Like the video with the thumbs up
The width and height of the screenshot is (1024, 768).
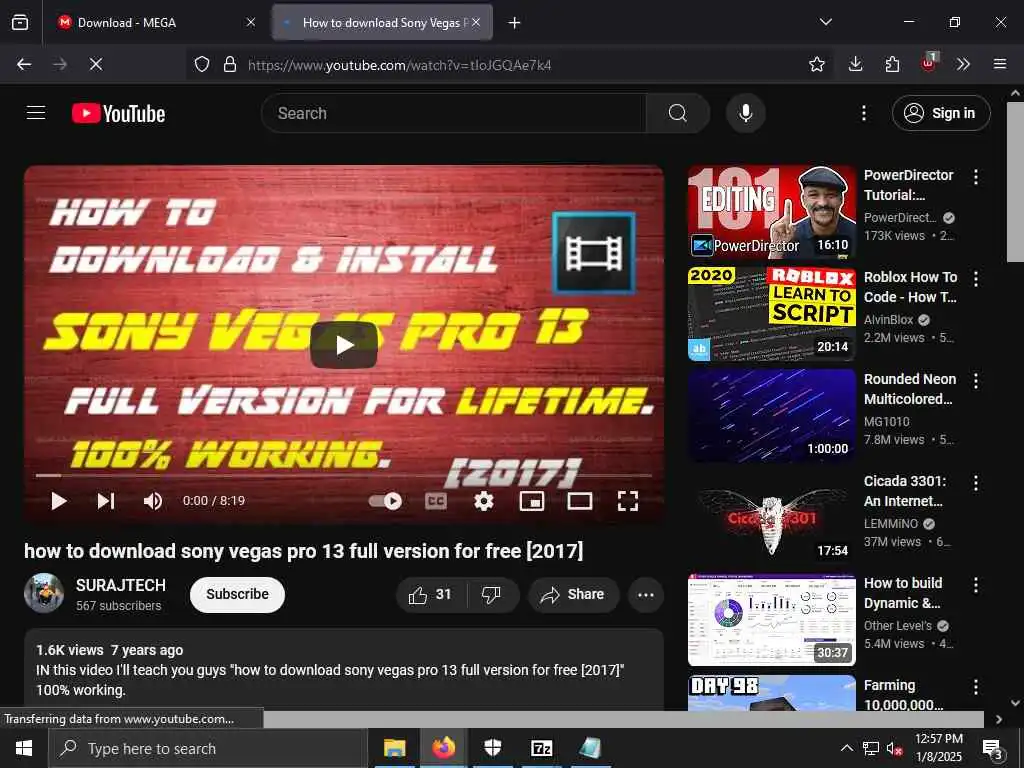coord(430,594)
